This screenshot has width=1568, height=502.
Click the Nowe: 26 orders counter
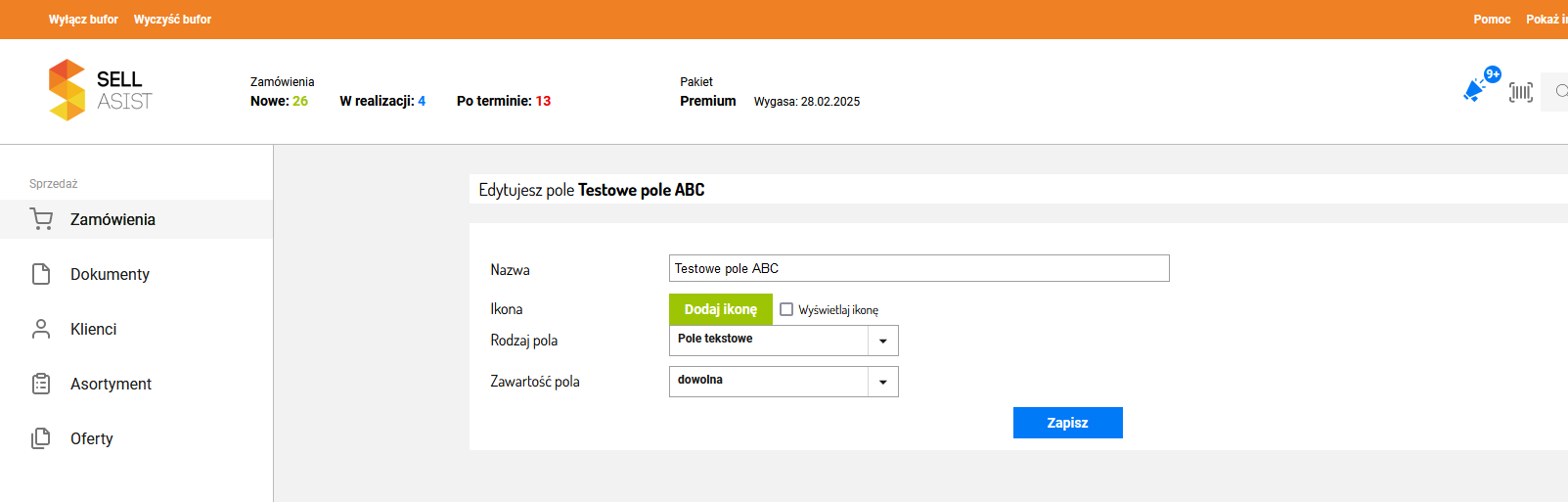(279, 101)
